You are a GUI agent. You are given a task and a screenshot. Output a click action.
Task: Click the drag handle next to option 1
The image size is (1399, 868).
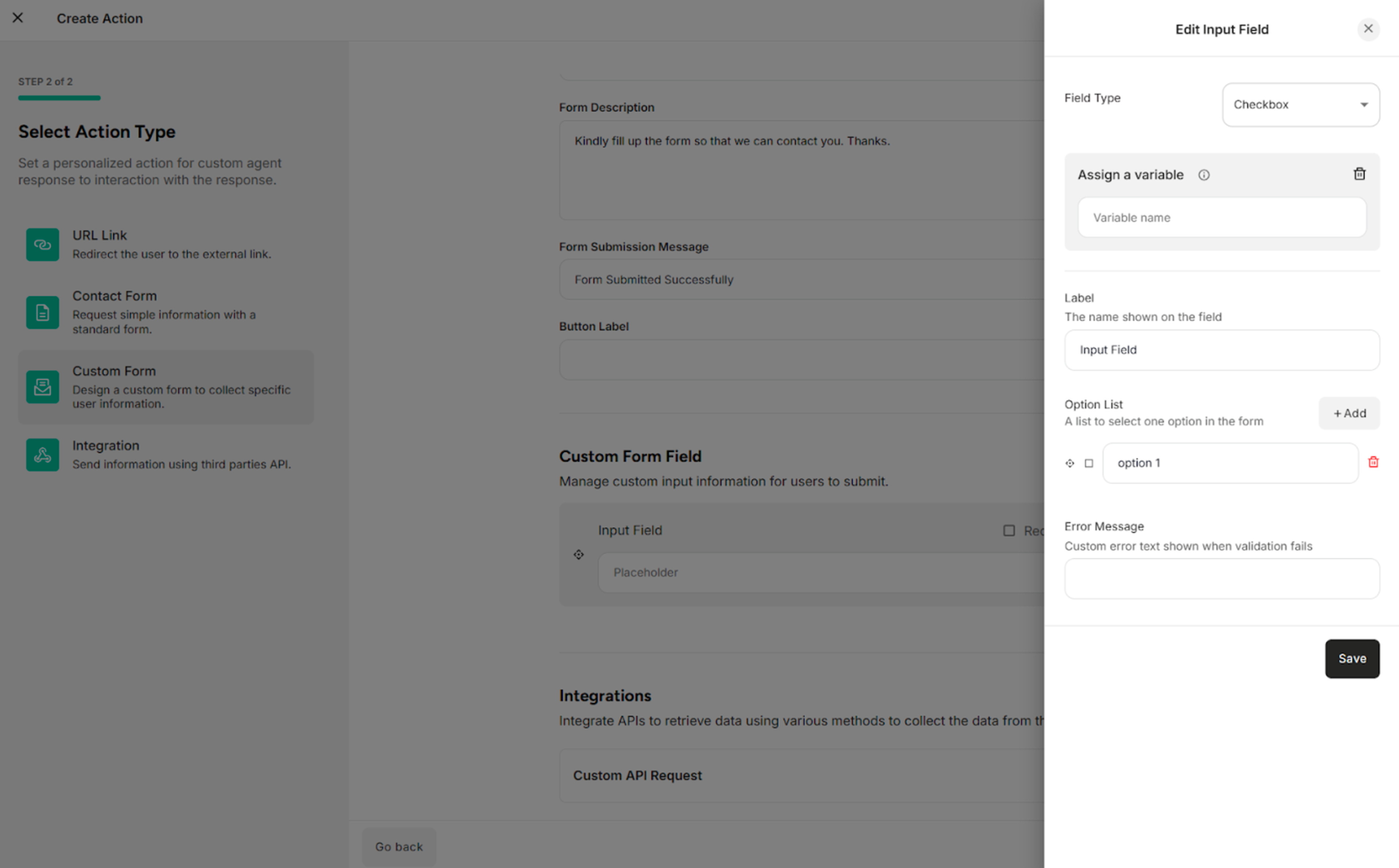[1069, 463]
